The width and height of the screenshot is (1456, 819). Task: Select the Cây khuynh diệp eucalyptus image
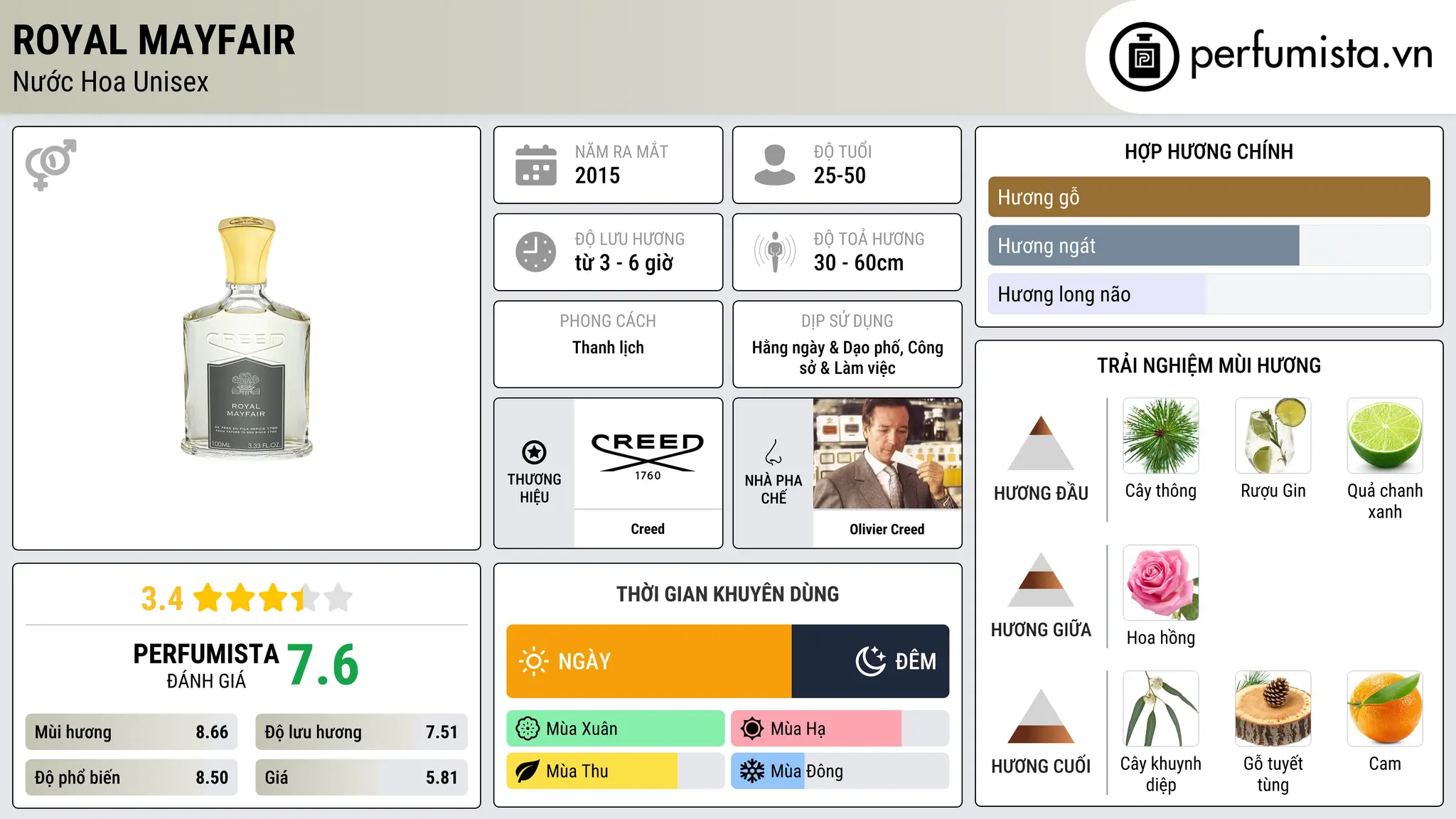pyautogui.click(x=1161, y=709)
